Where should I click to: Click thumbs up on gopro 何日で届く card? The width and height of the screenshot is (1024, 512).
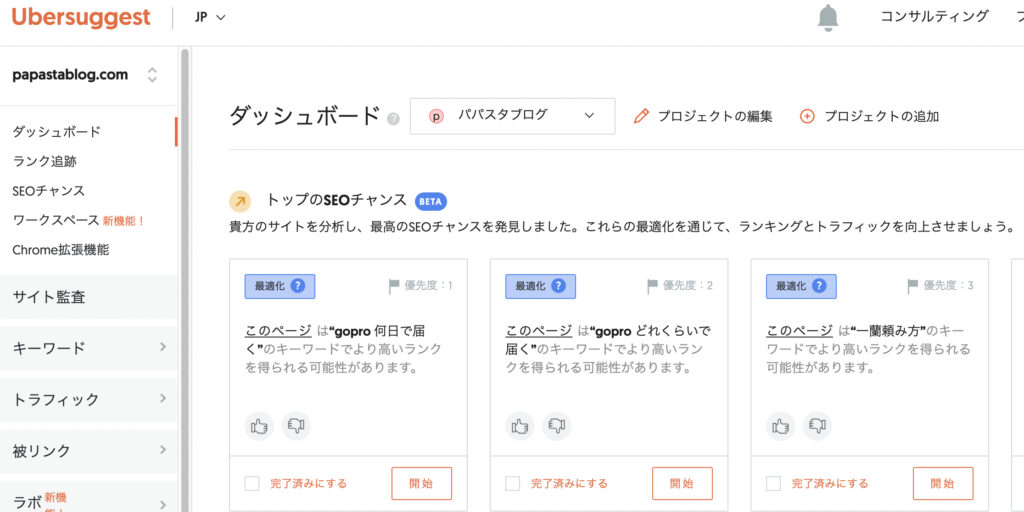259,426
